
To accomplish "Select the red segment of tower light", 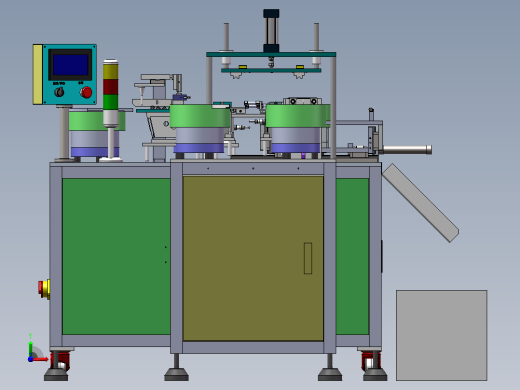I will tap(111, 87).
